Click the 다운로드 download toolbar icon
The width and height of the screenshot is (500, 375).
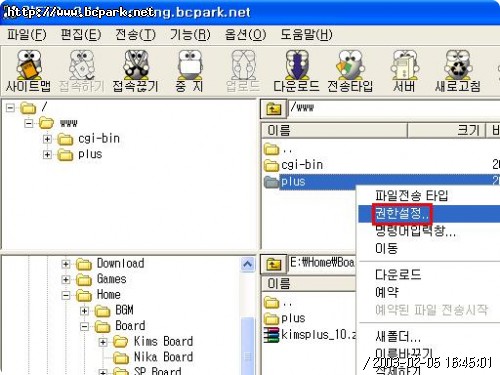pos(296,71)
